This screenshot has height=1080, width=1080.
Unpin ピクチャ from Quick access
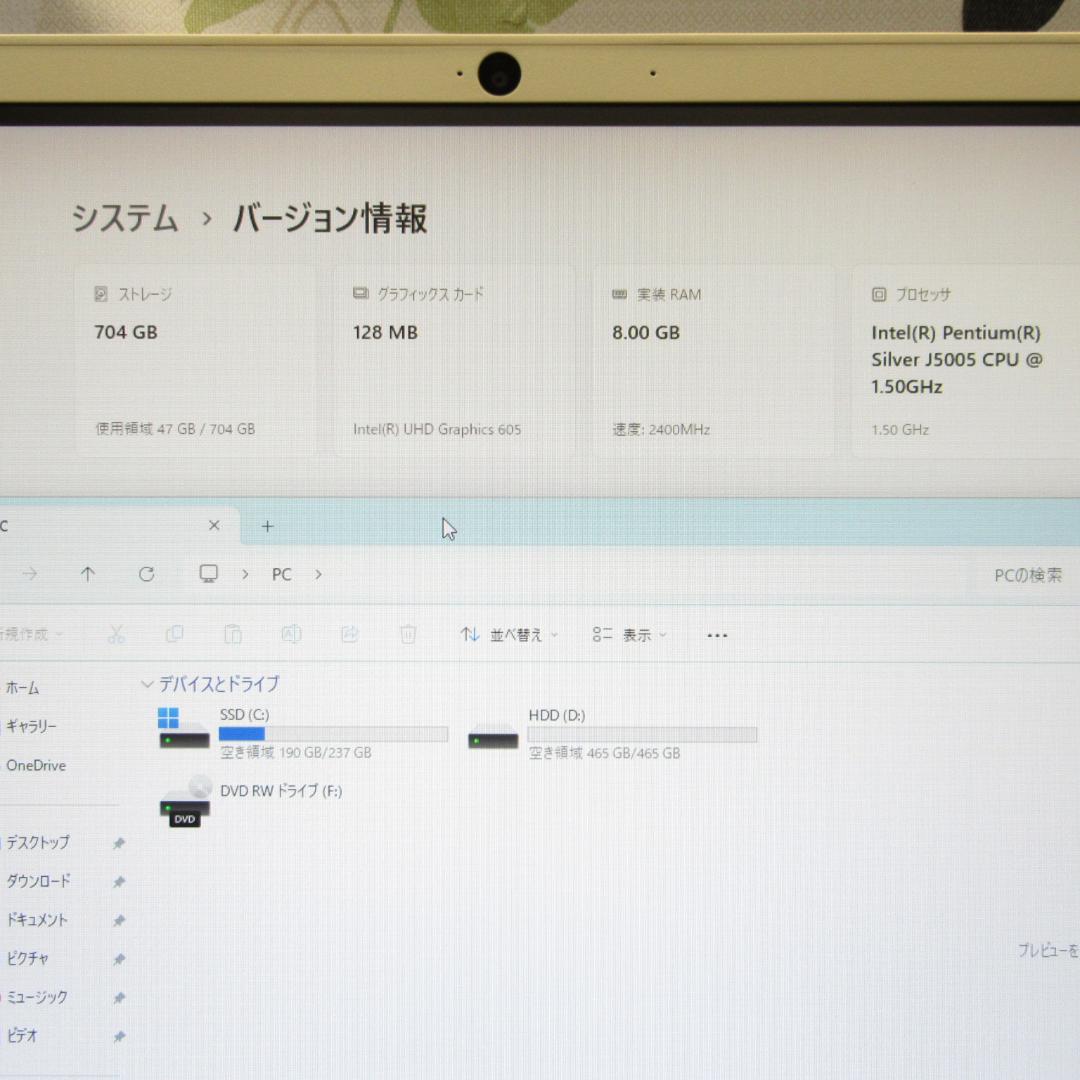click(x=119, y=958)
